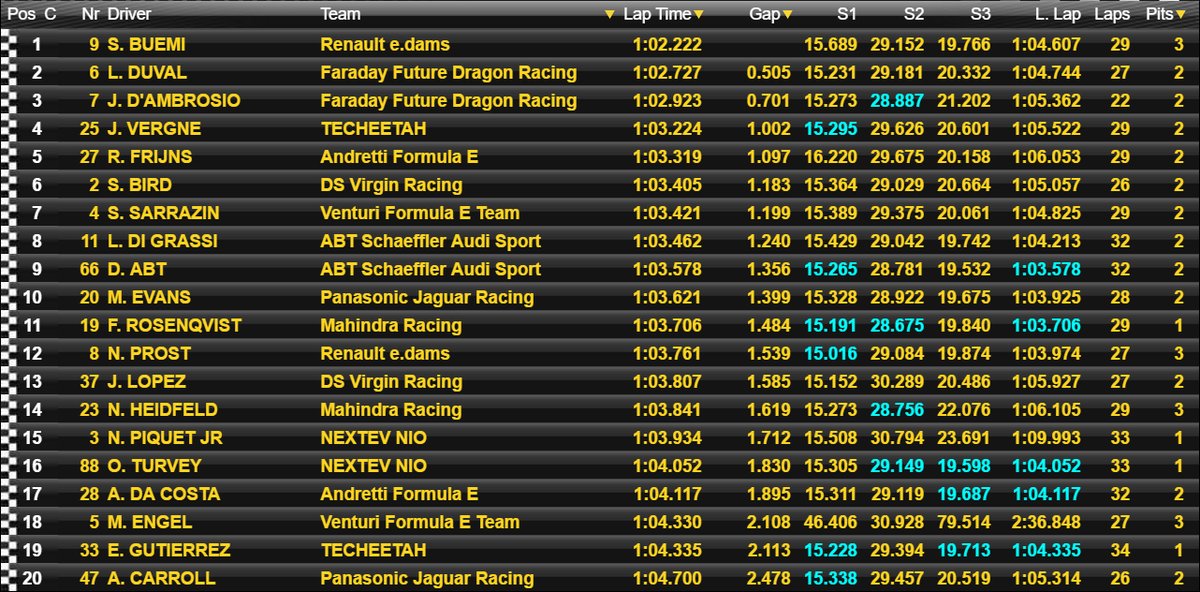
Task: Select driver F. ROSENQVIST
Action: pyautogui.click(x=173, y=325)
